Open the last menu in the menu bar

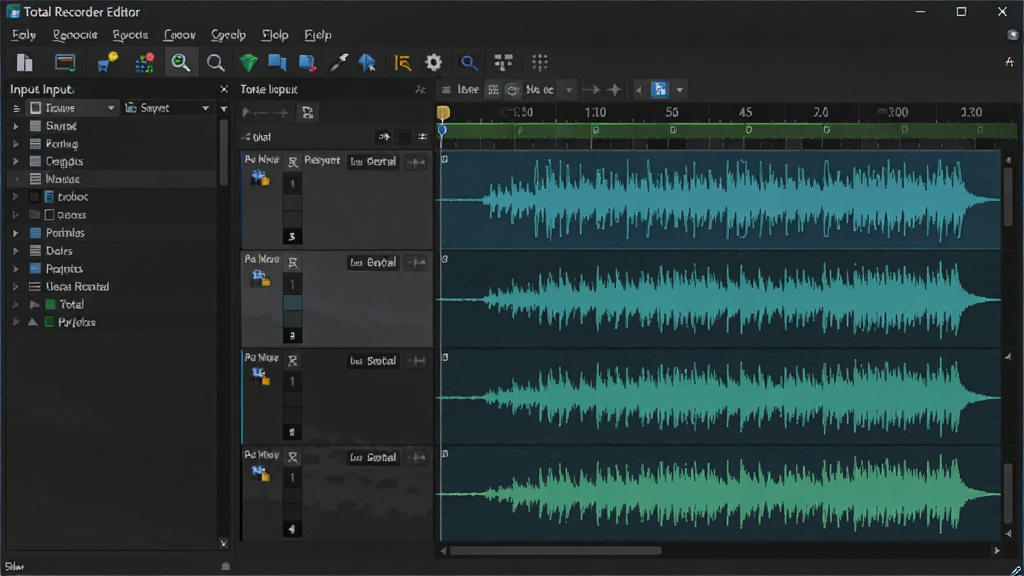coord(318,35)
